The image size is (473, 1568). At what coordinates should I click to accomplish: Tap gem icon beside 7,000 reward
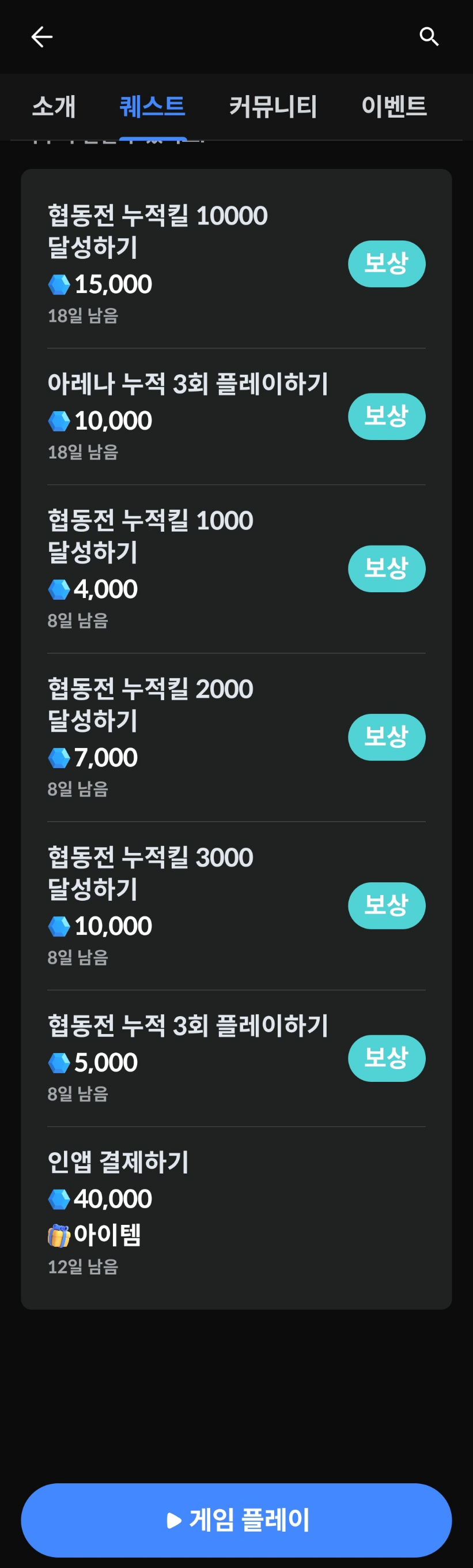click(59, 758)
